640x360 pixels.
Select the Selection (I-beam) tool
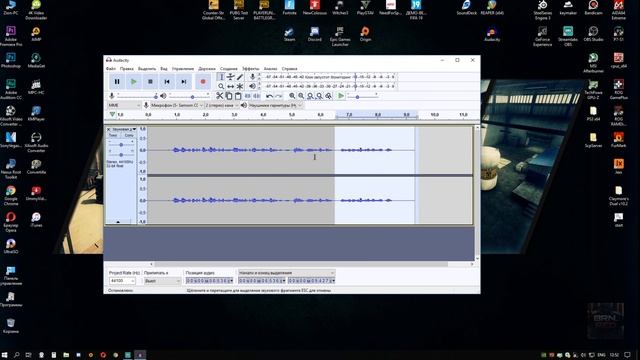(x=221, y=77)
